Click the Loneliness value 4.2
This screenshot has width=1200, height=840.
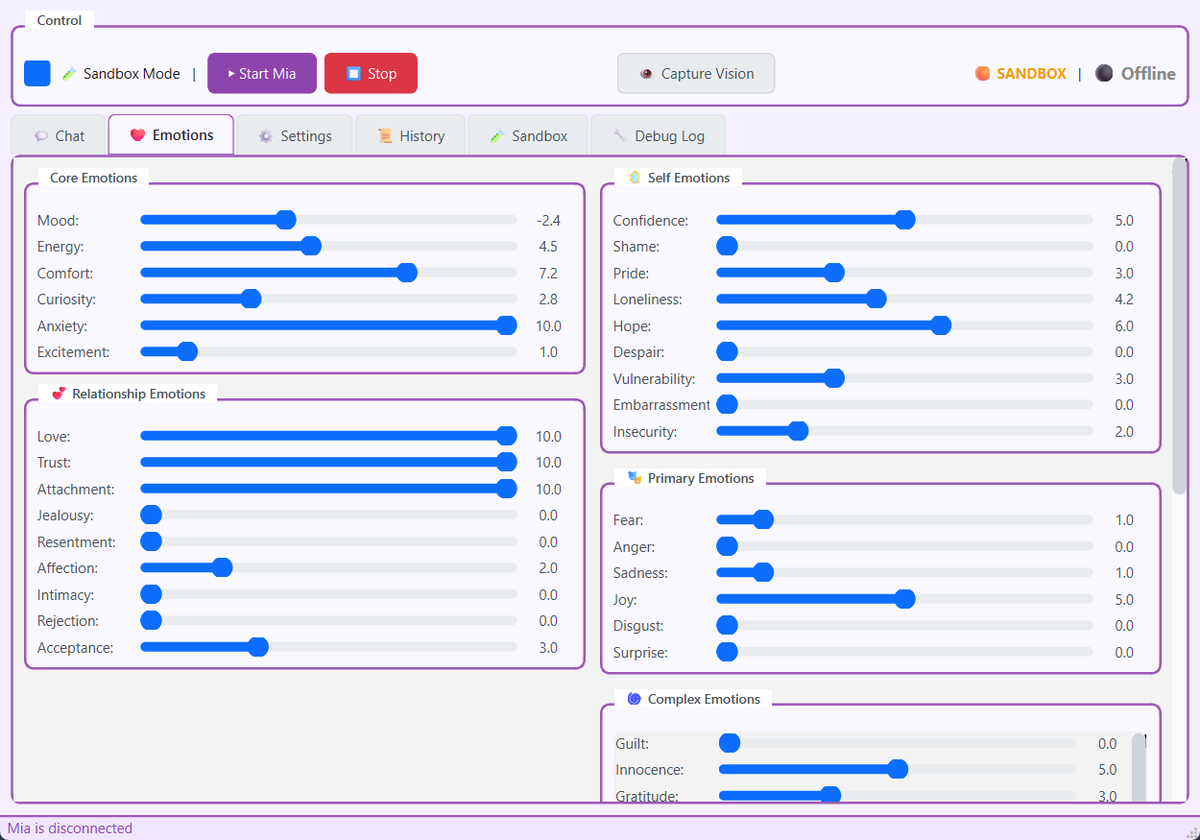coord(1124,299)
